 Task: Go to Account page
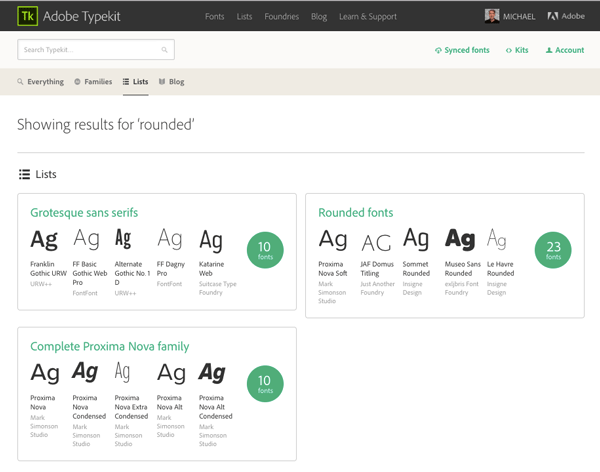(x=565, y=50)
